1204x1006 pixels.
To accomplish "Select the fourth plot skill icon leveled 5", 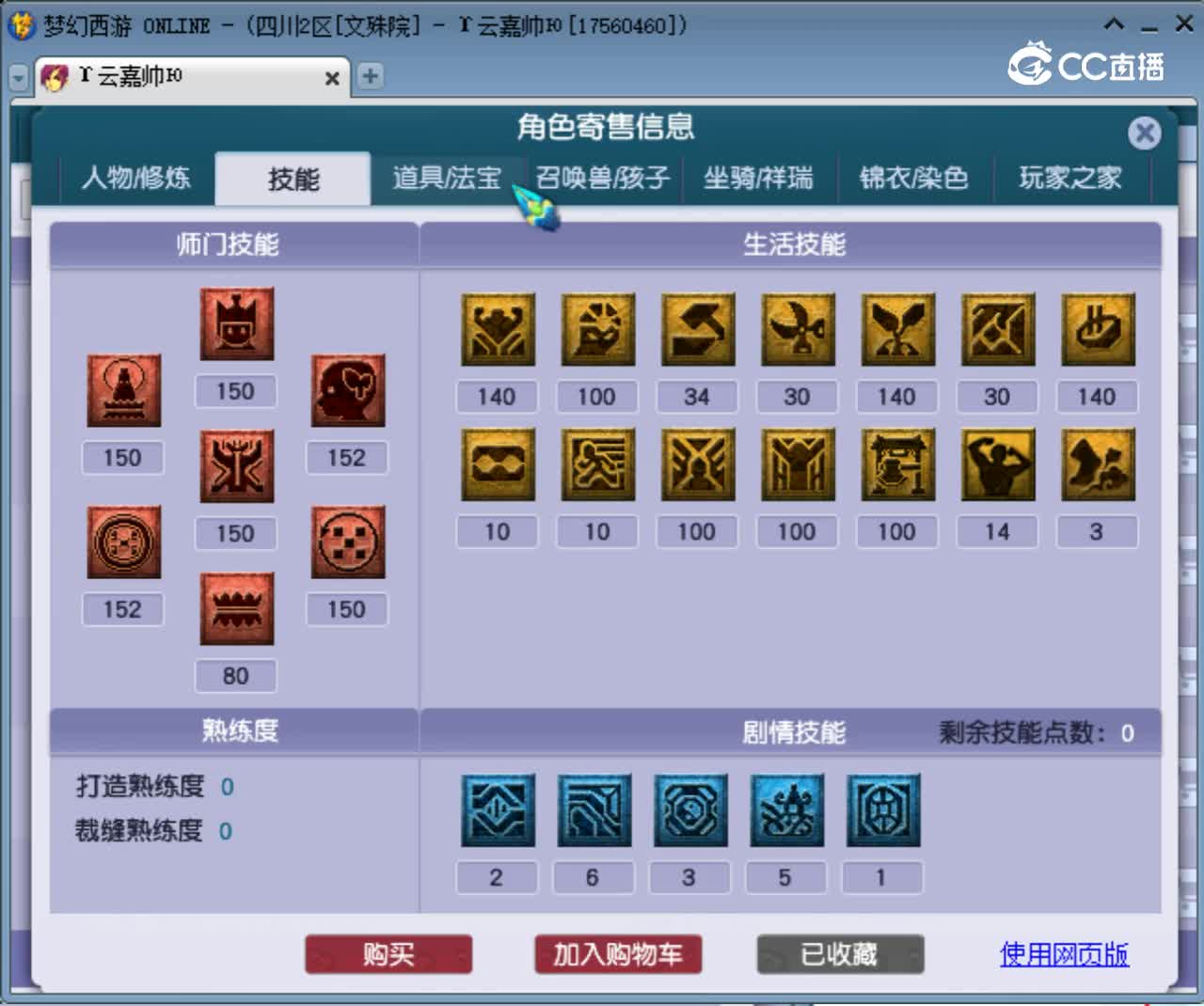I will [x=786, y=810].
